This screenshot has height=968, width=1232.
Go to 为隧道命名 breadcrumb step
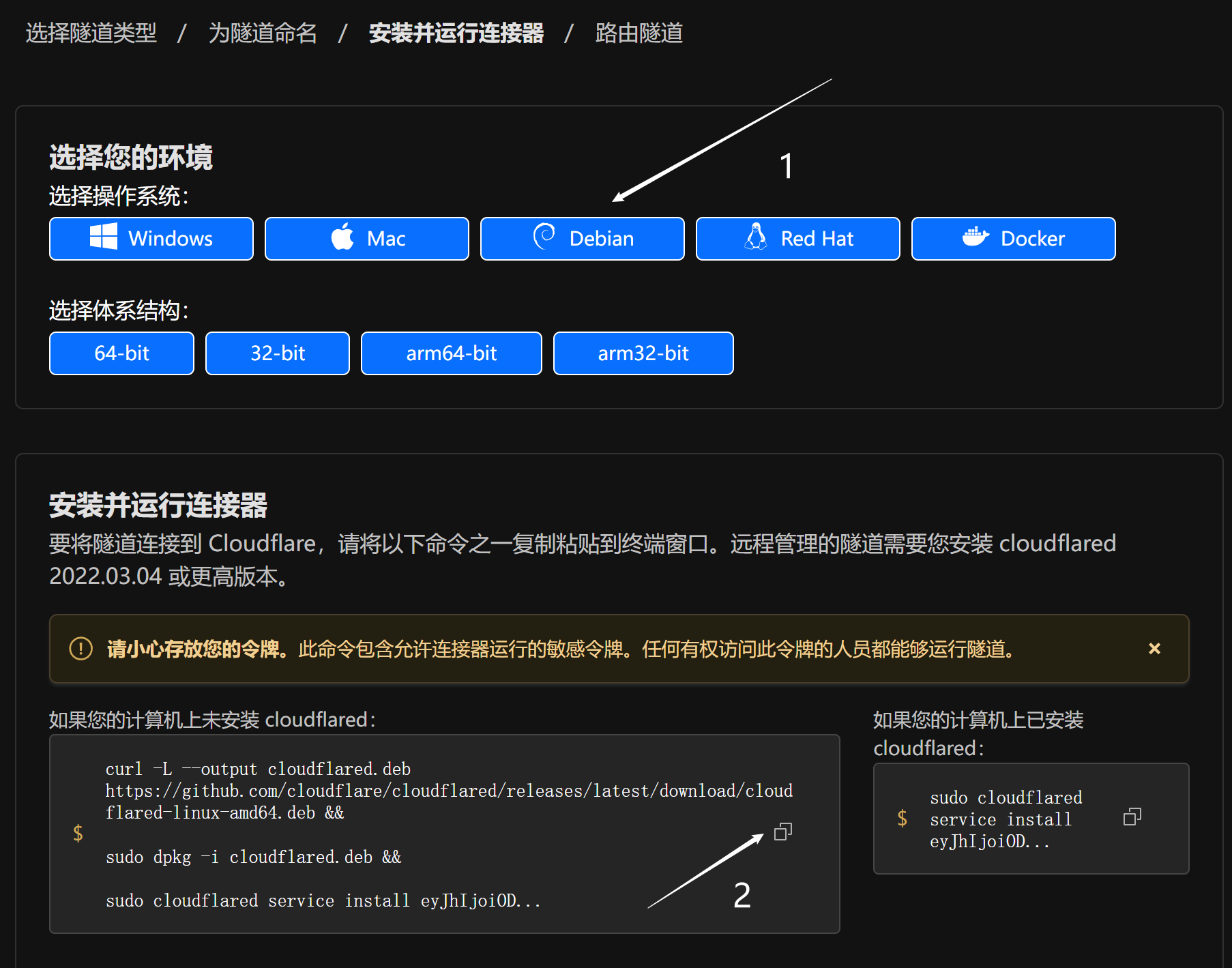(263, 33)
